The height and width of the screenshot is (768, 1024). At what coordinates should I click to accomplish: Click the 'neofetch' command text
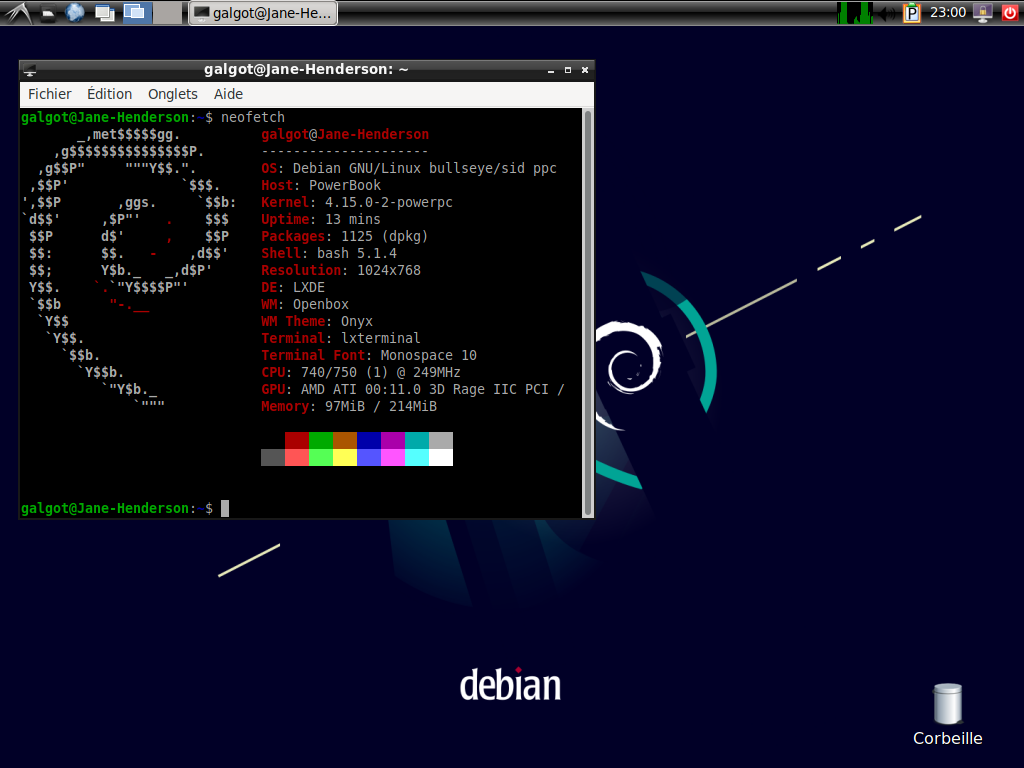tap(253, 118)
